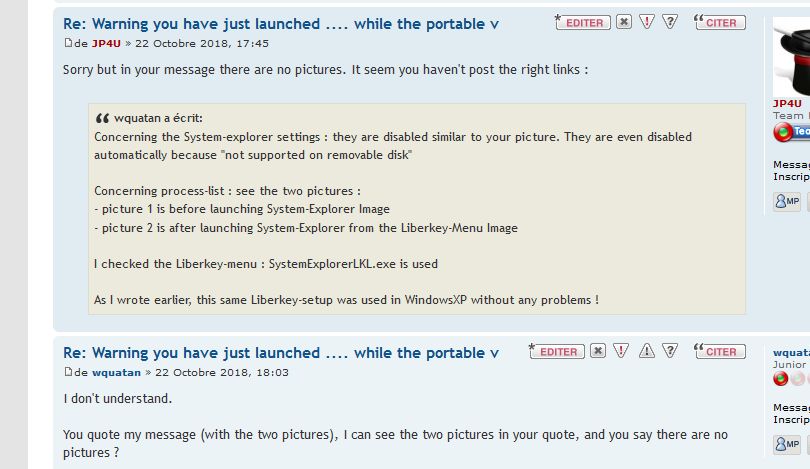Click small post icon before JP4U's byline
810x469 pixels.
(68, 43)
